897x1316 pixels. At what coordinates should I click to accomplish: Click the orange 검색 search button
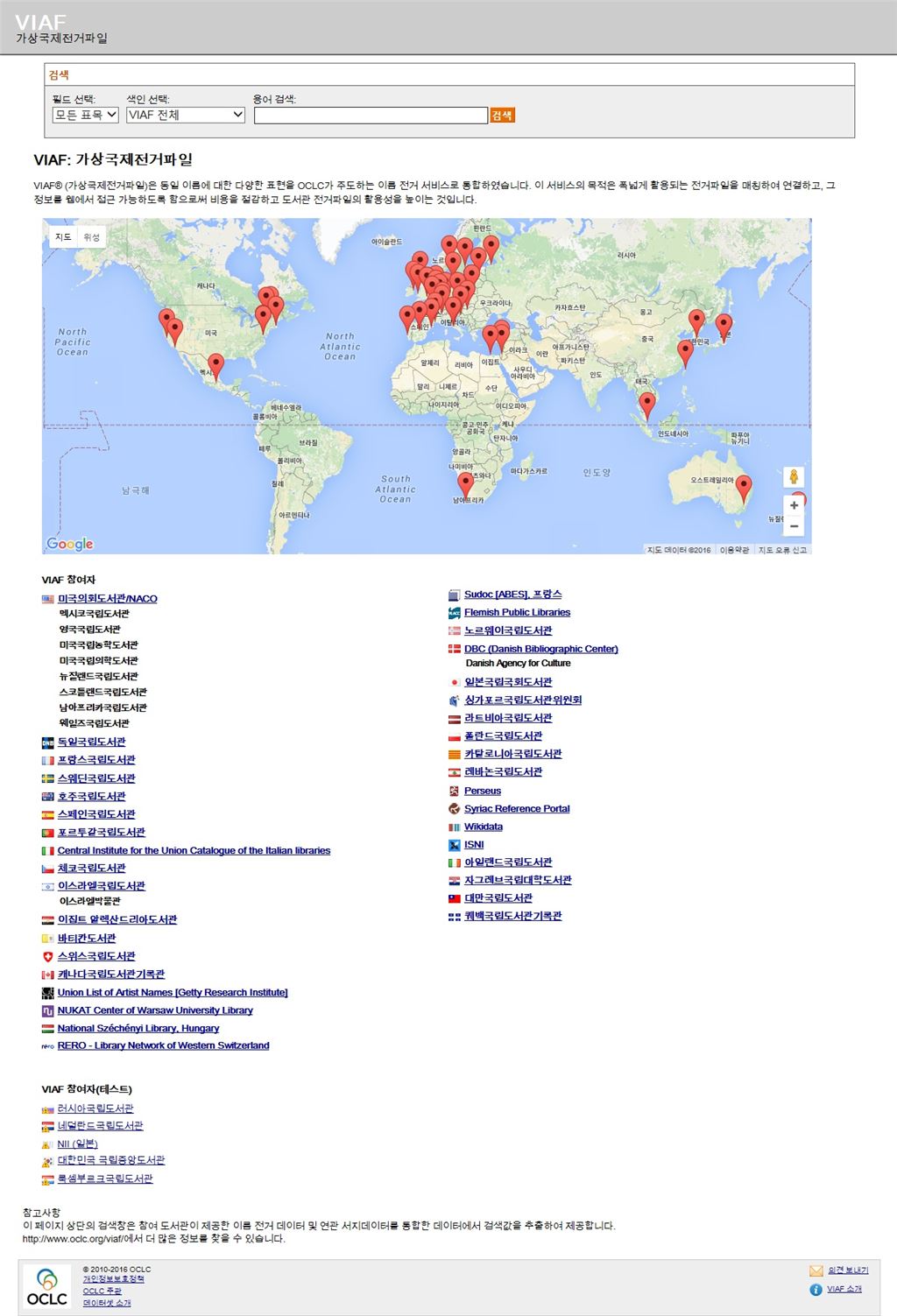tap(502, 116)
